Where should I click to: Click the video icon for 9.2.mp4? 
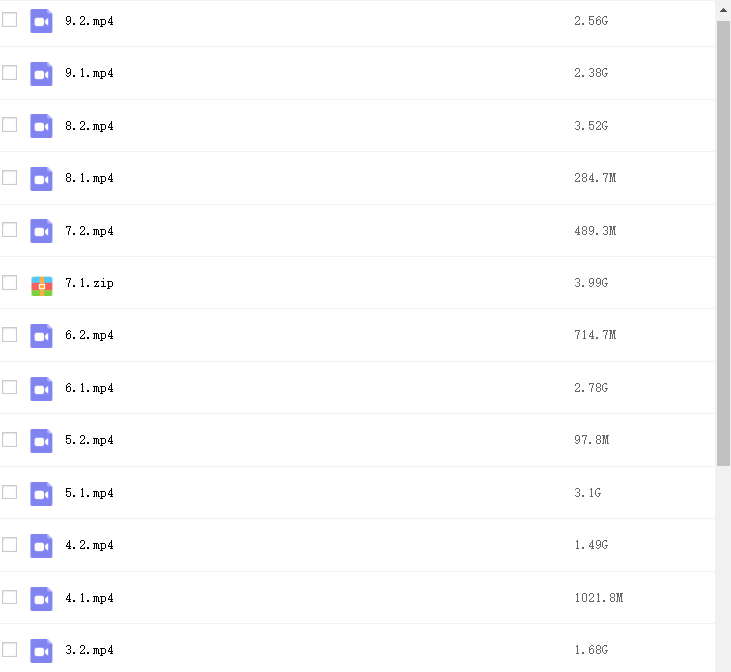pos(41,21)
